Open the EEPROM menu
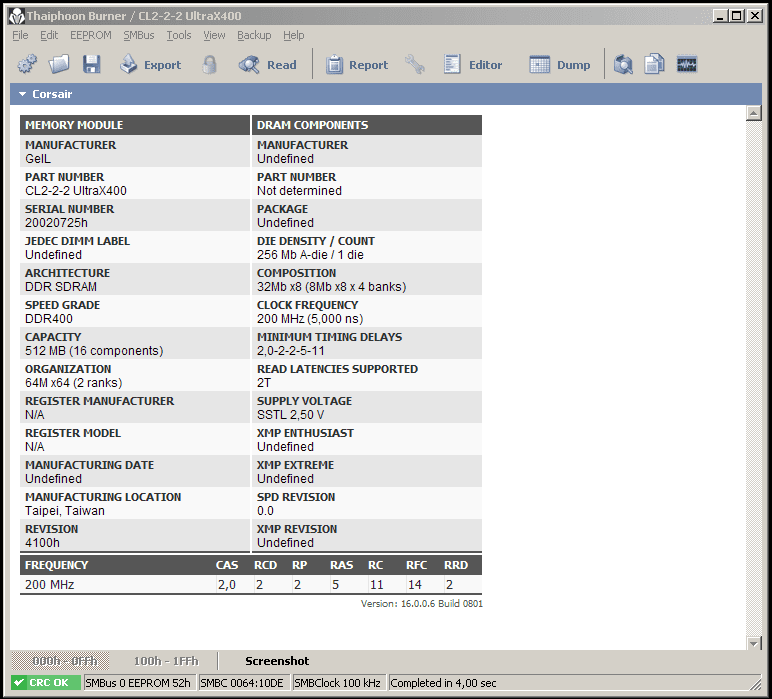 point(91,35)
